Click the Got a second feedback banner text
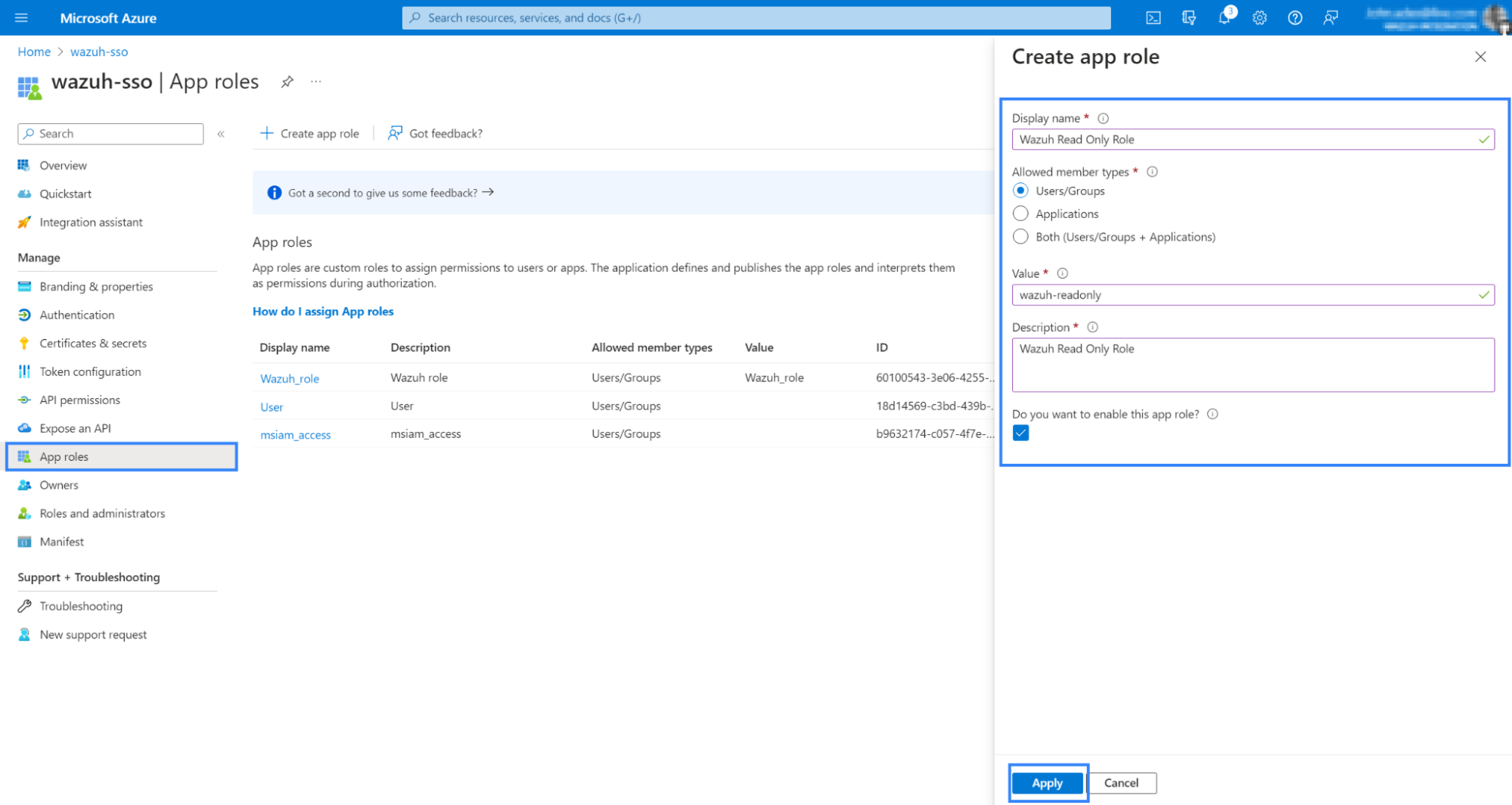 coord(383,193)
